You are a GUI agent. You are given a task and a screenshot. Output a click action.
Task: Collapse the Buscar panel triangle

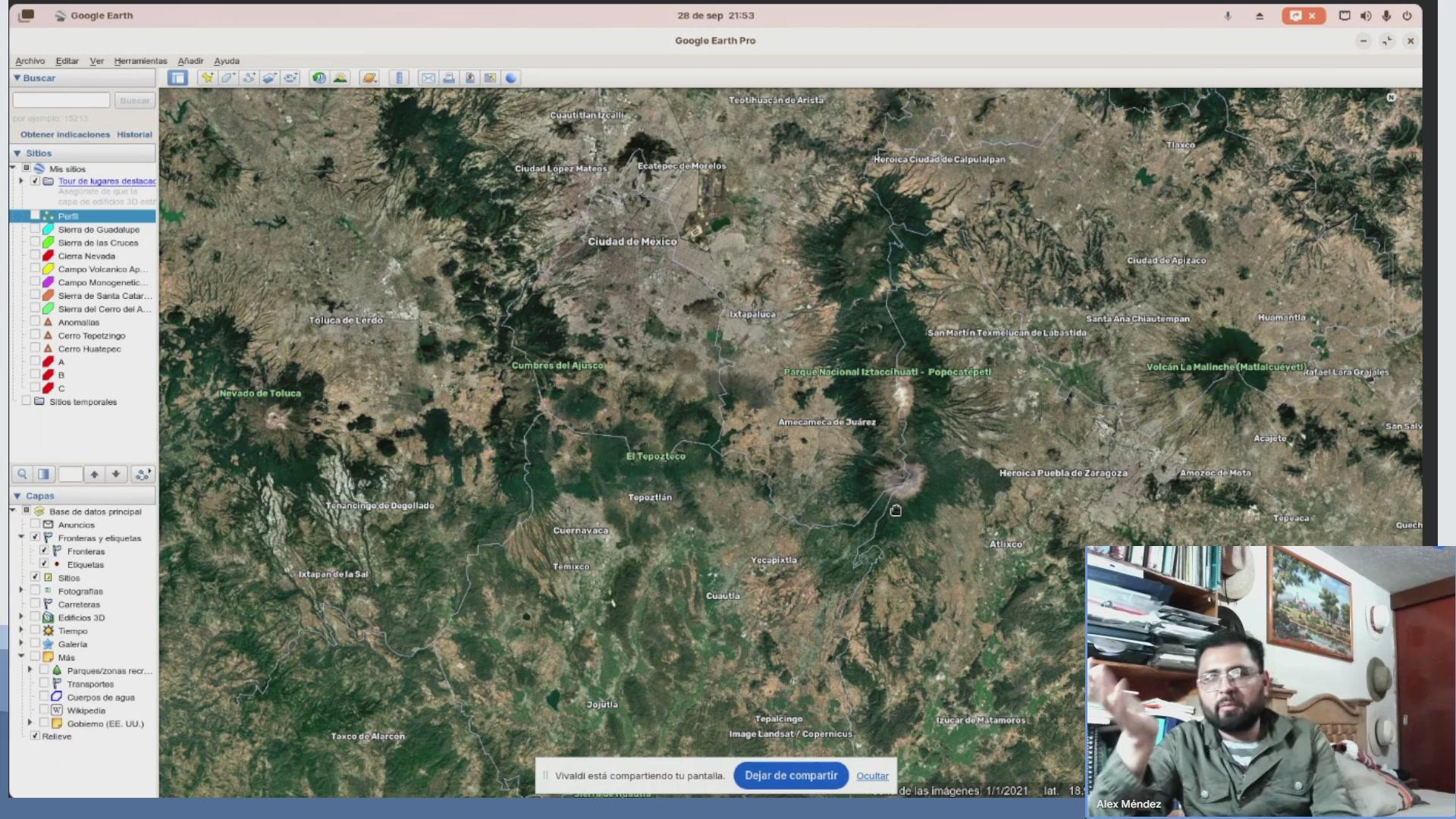pyautogui.click(x=17, y=77)
